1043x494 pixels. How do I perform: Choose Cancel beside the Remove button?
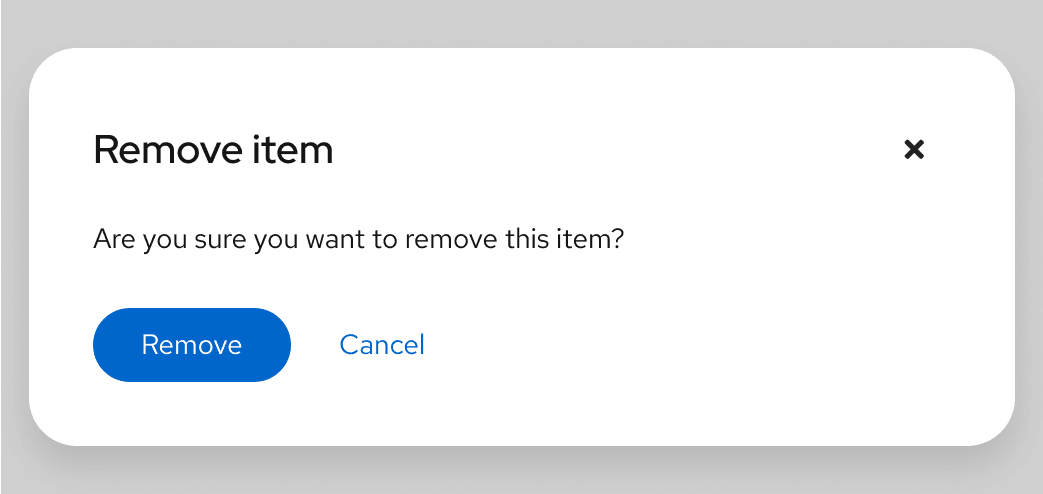pos(382,345)
